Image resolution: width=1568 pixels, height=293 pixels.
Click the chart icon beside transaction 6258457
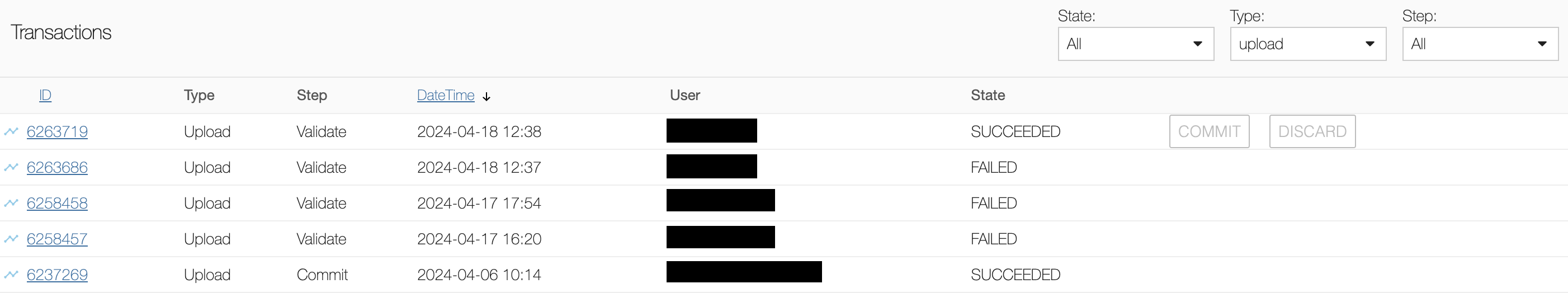(x=11, y=239)
